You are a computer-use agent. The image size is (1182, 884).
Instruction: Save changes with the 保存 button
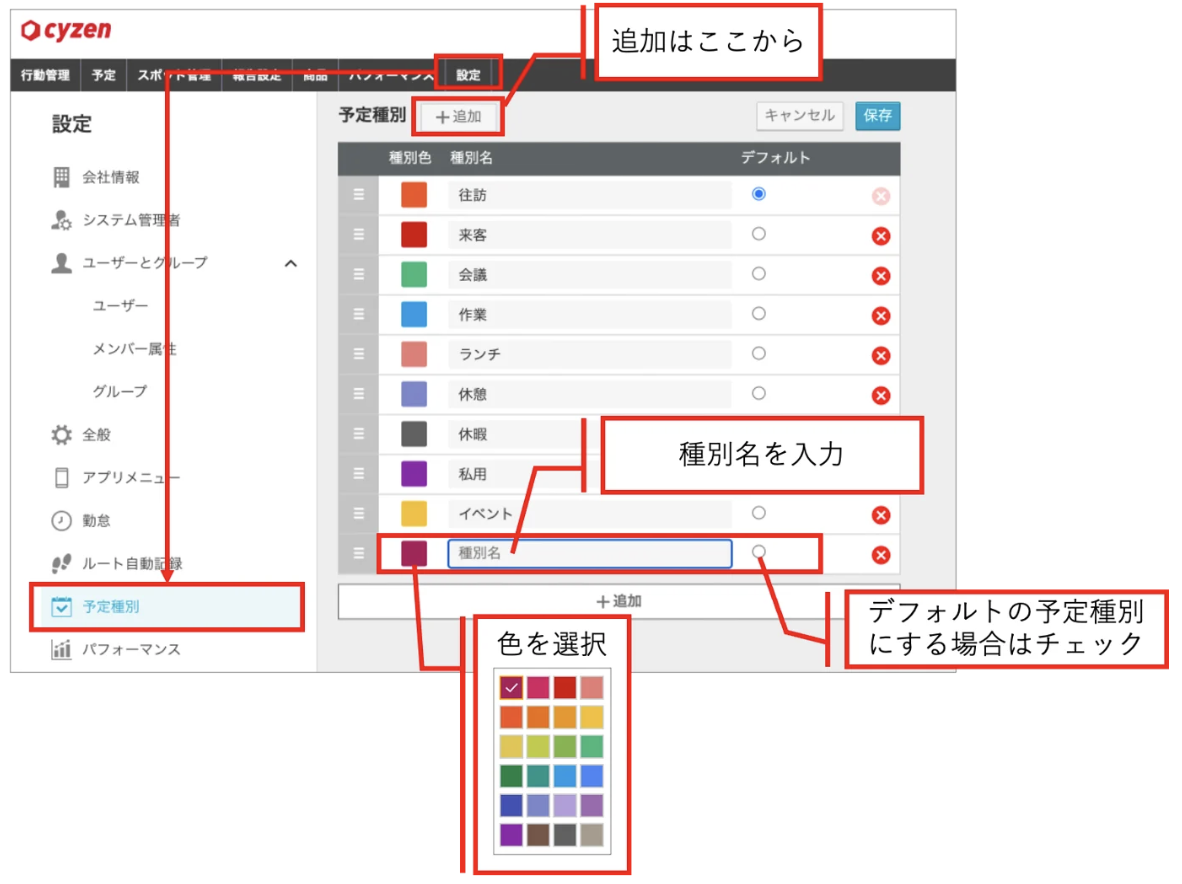(x=877, y=116)
